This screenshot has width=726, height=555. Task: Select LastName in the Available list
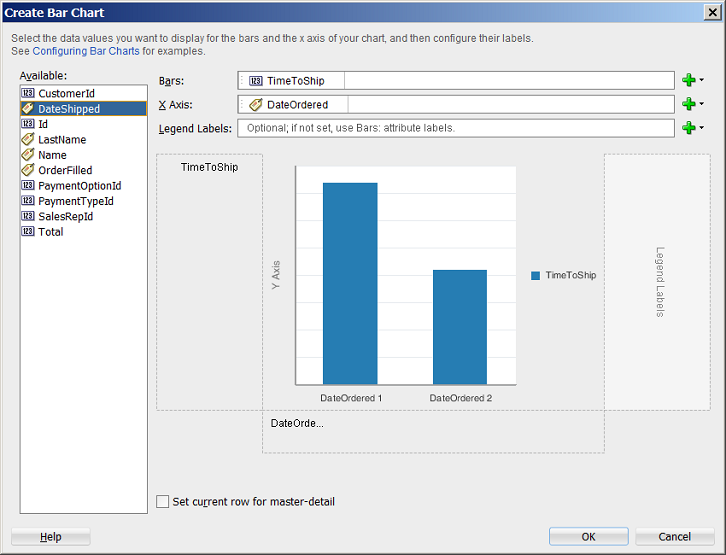coord(83,139)
